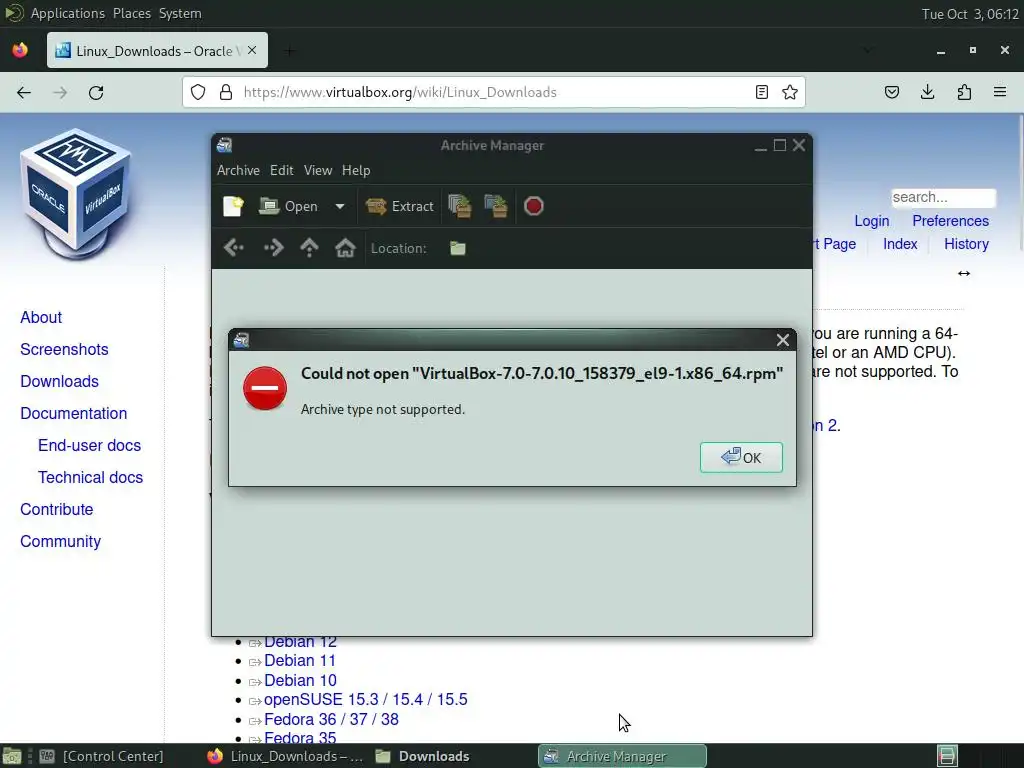Open the Edit menu in Archive Manager

[281, 170]
